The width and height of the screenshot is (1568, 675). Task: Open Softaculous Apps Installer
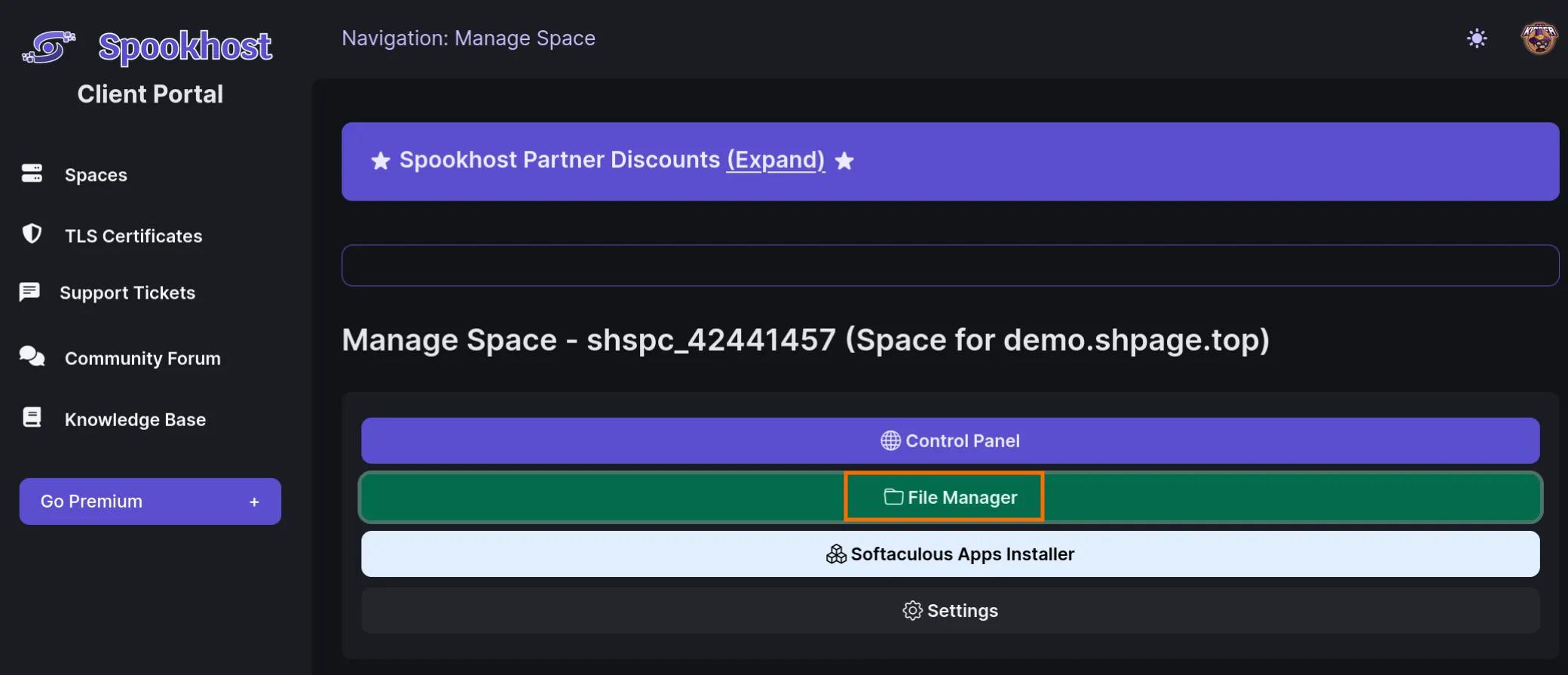coord(950,554)
